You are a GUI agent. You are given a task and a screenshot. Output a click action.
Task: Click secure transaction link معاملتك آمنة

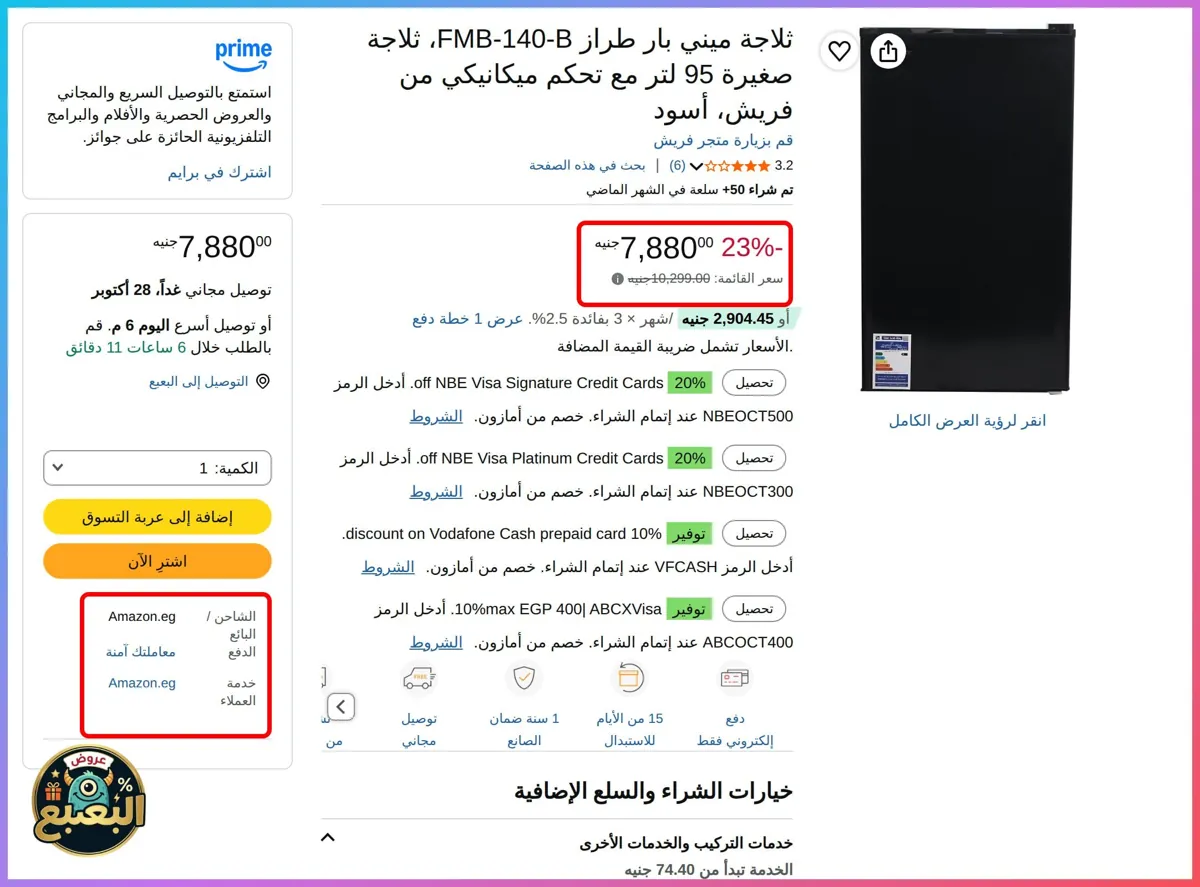[x=141, y=652]
